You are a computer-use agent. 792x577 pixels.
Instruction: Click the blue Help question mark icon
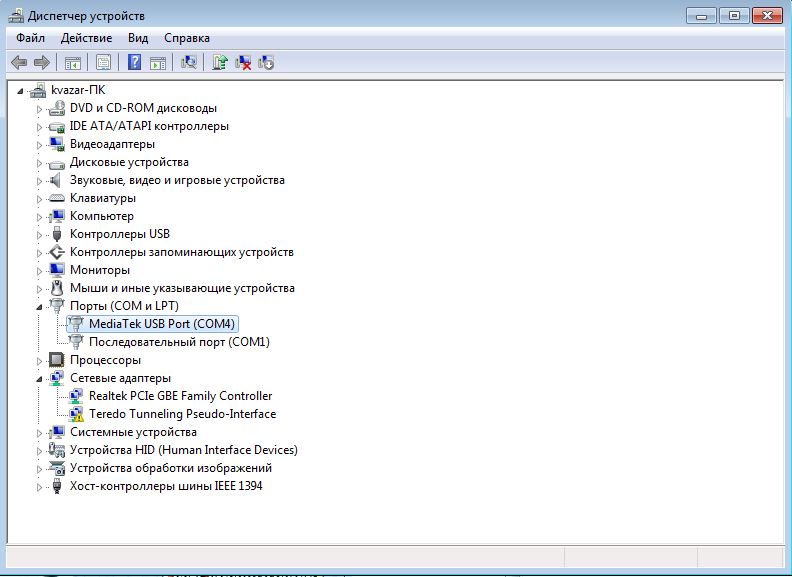pyautogui.click(x=134, y=62)
